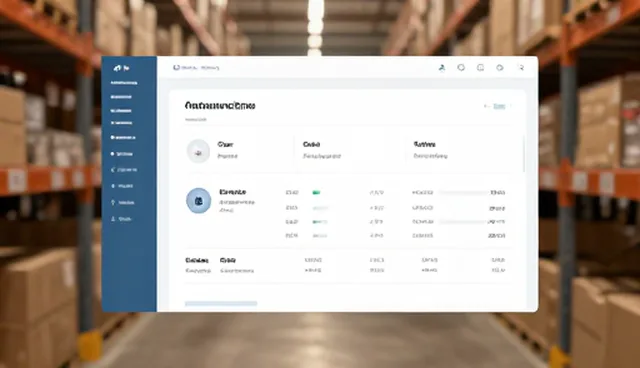
Task: Open the top-most menu item under the sidebar logo
Action: coord(124,83)
